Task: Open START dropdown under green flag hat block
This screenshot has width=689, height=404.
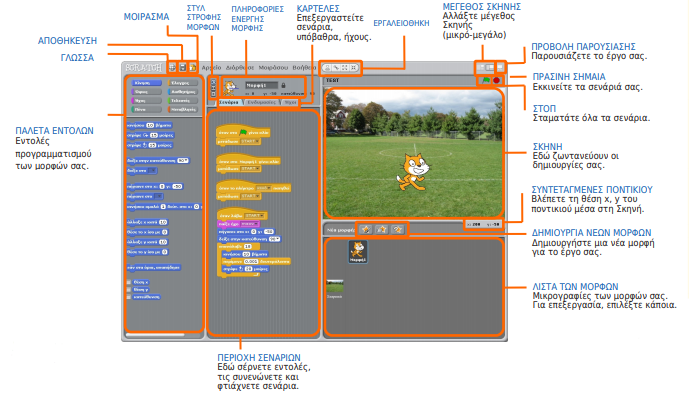Action: (250, 142)
